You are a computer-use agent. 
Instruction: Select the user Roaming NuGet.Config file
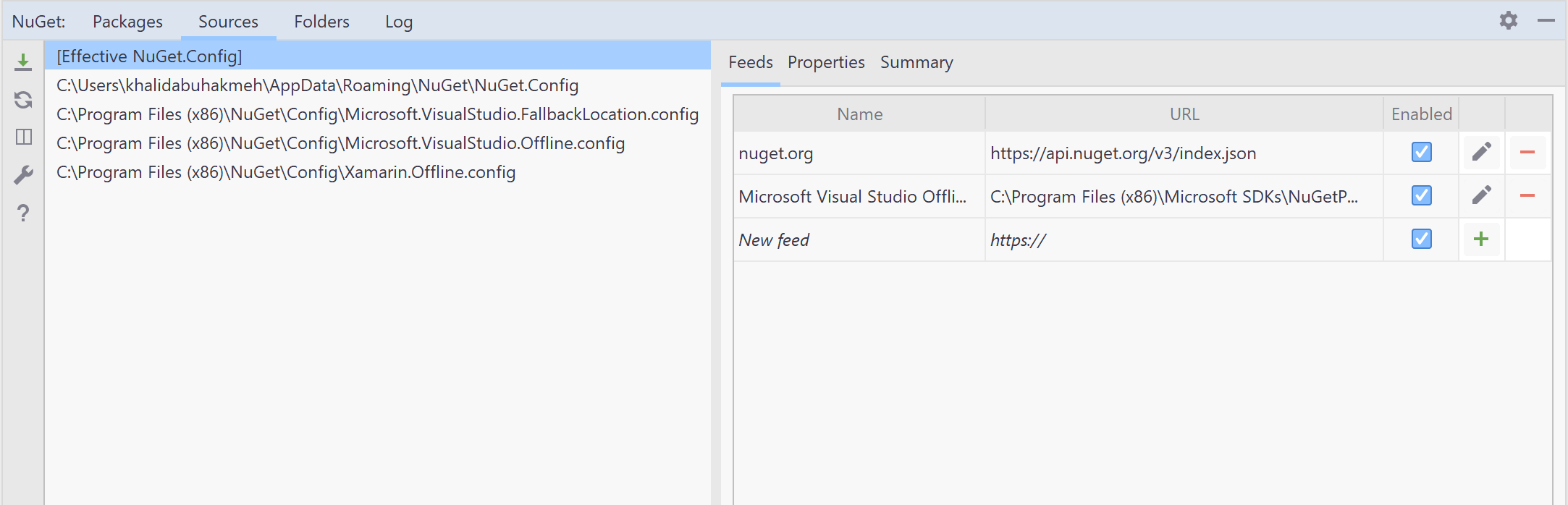click(317, 85)
